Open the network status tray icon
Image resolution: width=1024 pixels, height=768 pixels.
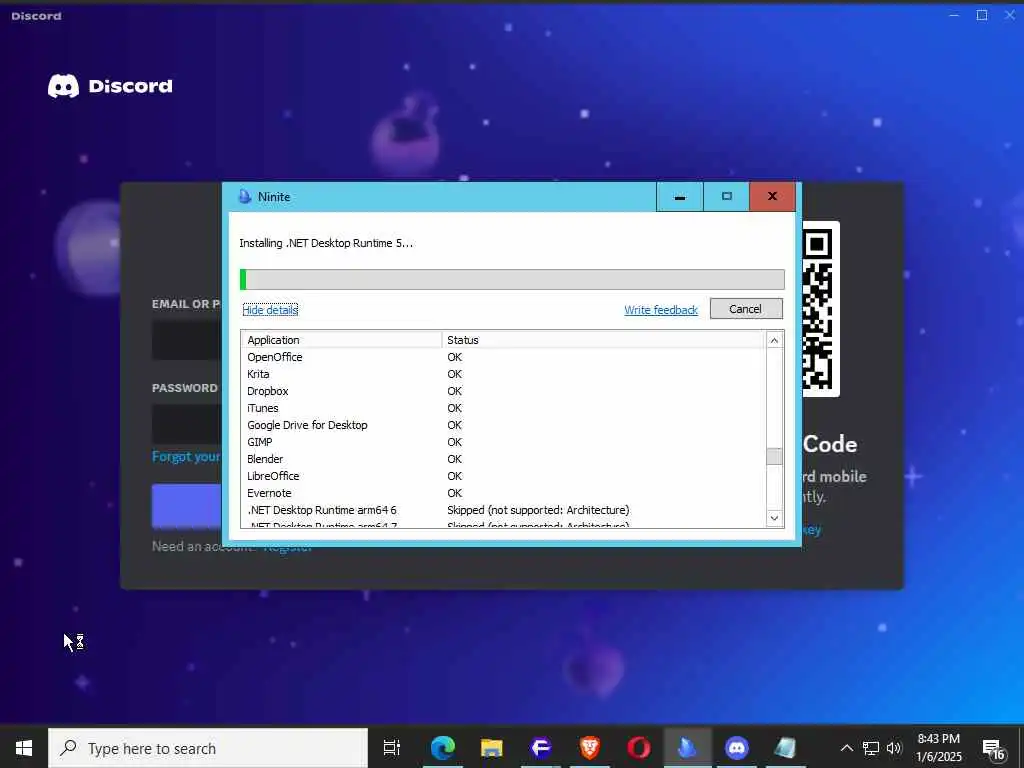click(871, 748)
